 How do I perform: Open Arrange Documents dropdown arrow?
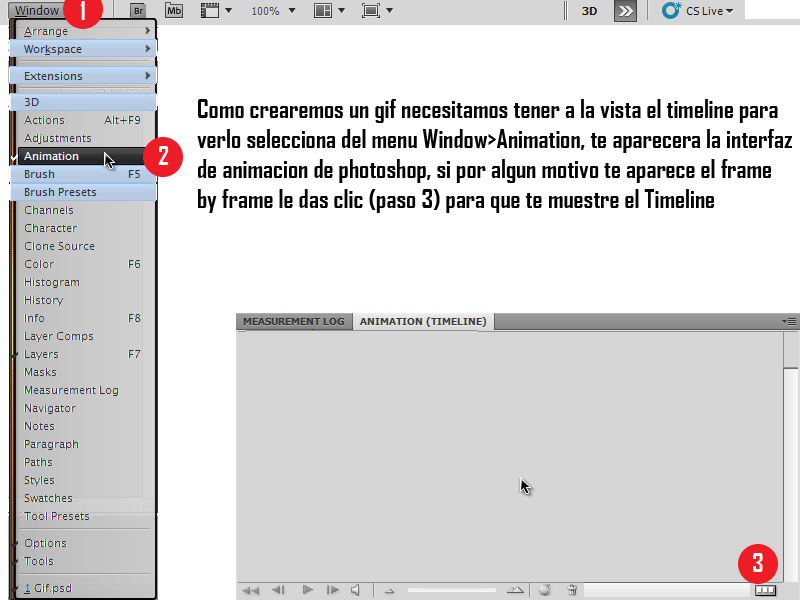point(341,11)
